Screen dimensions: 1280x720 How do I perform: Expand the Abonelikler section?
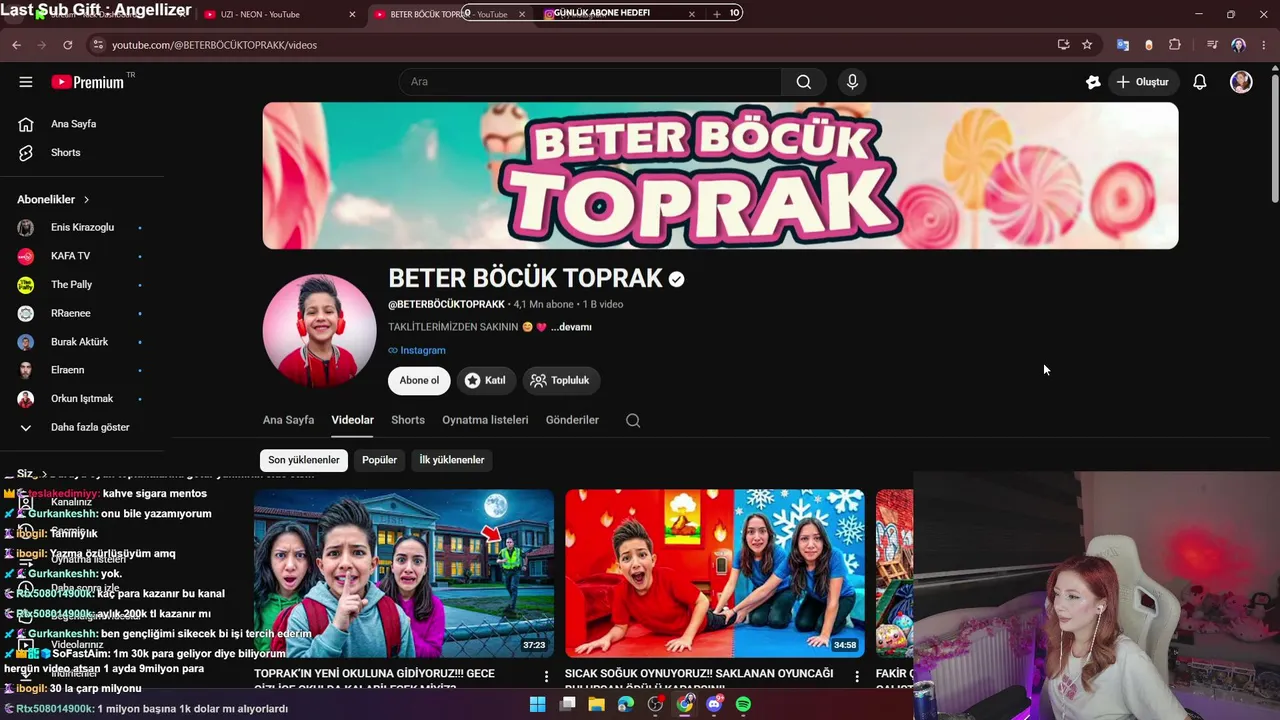pyautogui.click(x=54, y=199)
